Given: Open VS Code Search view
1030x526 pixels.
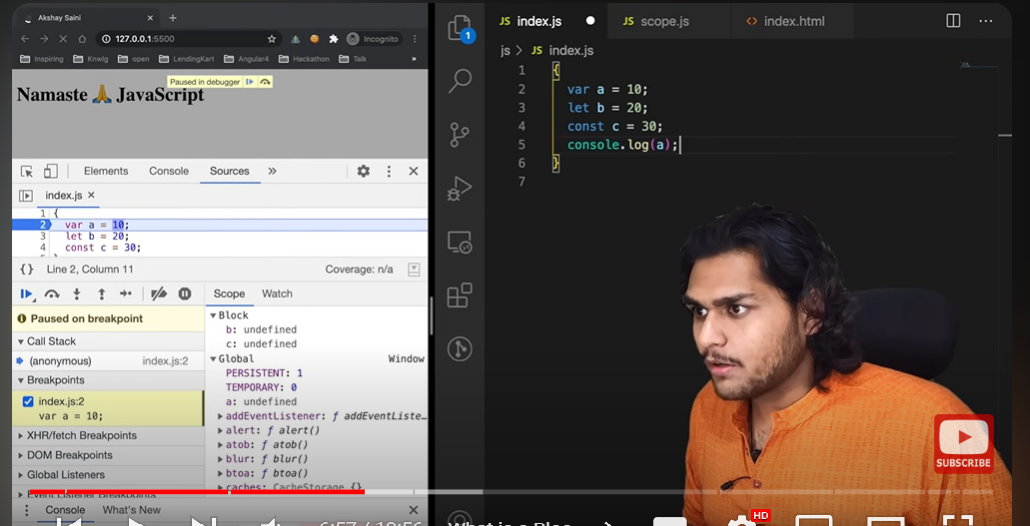Looking at the screenshot, I should (x=460, y=81).
